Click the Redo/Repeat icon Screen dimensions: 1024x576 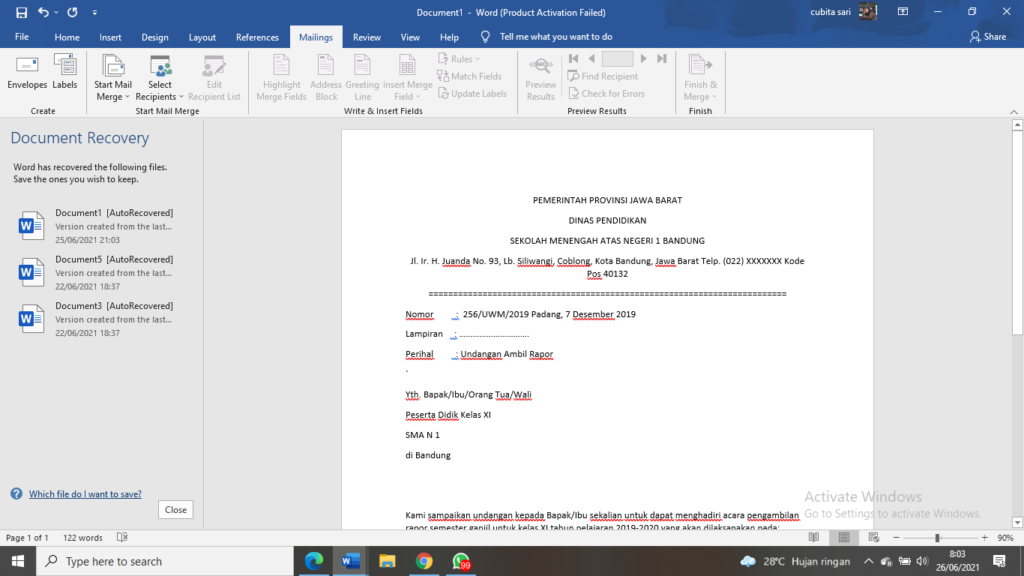coord(72,12)
